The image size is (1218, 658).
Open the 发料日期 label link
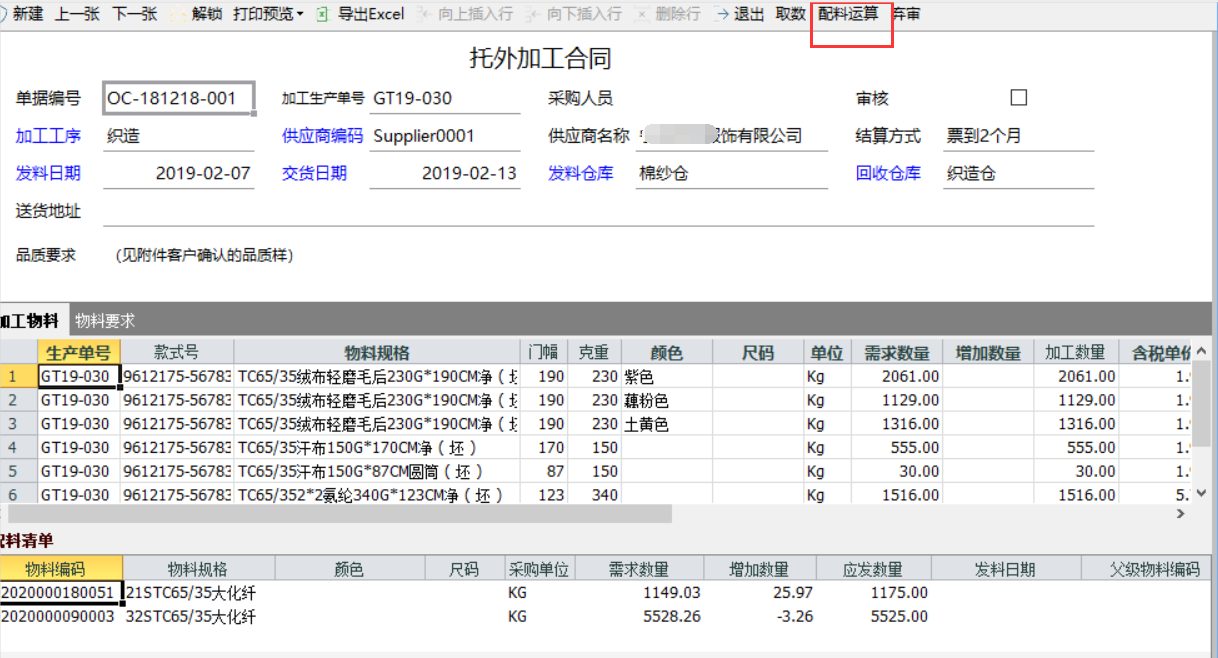click(48, 173)
